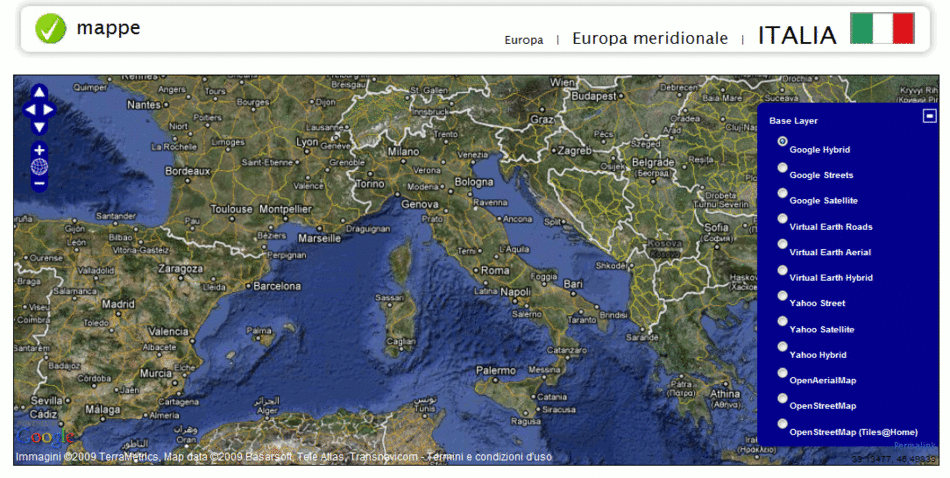The image size is (950, 478).
Task: Select Virtual Earth Roads base layer
Action: tap(783, 218)
